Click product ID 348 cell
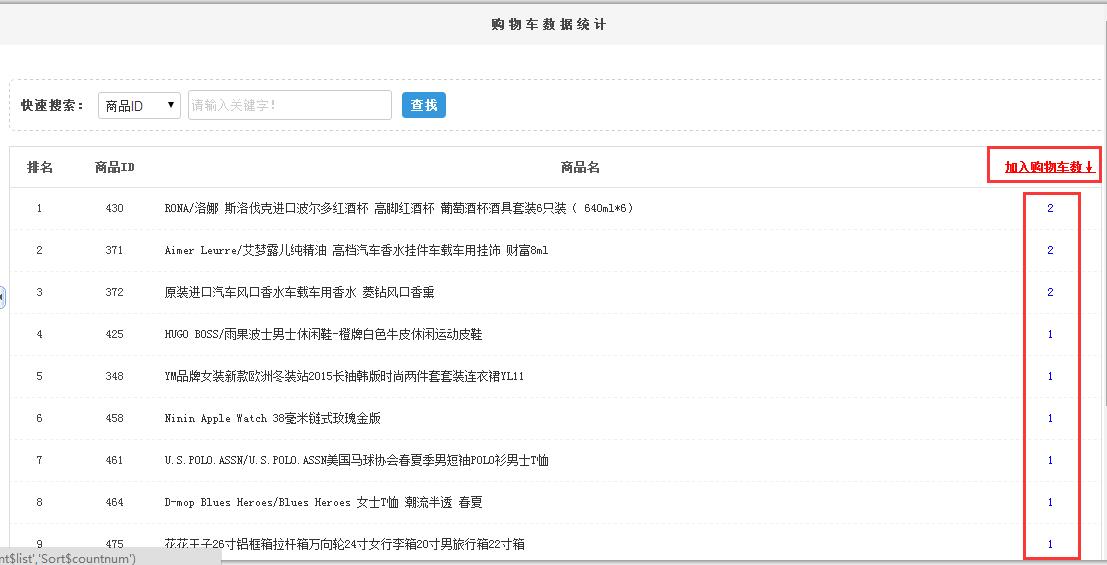1107x565 pixels. [x=114, y=376]
